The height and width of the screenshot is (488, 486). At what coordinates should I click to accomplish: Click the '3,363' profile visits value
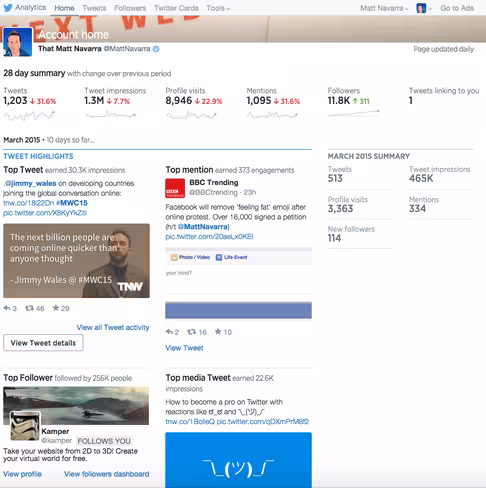[x=340, y=209]
